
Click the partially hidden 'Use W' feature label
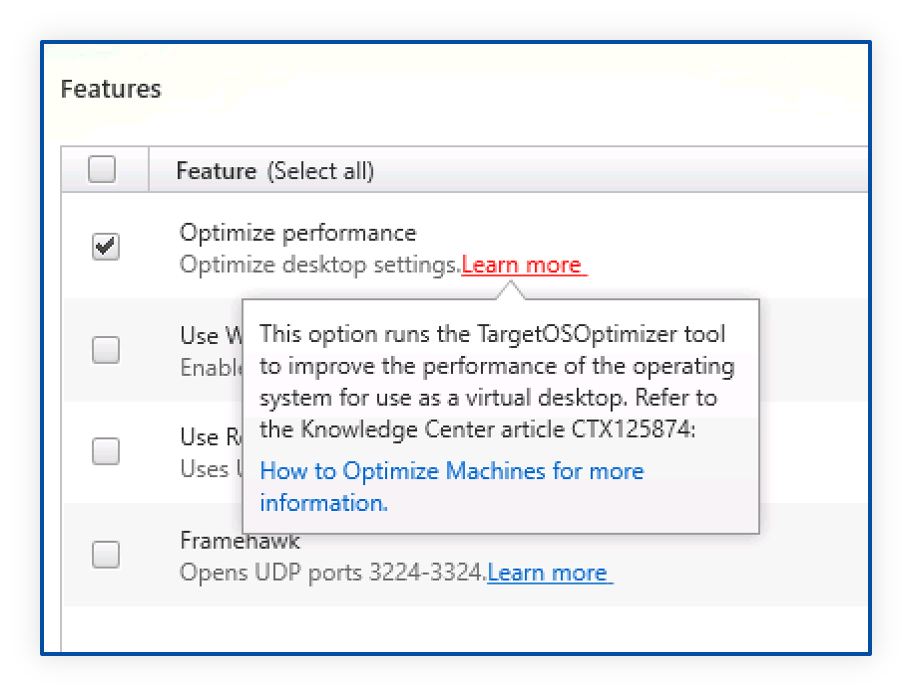[208, 335]
